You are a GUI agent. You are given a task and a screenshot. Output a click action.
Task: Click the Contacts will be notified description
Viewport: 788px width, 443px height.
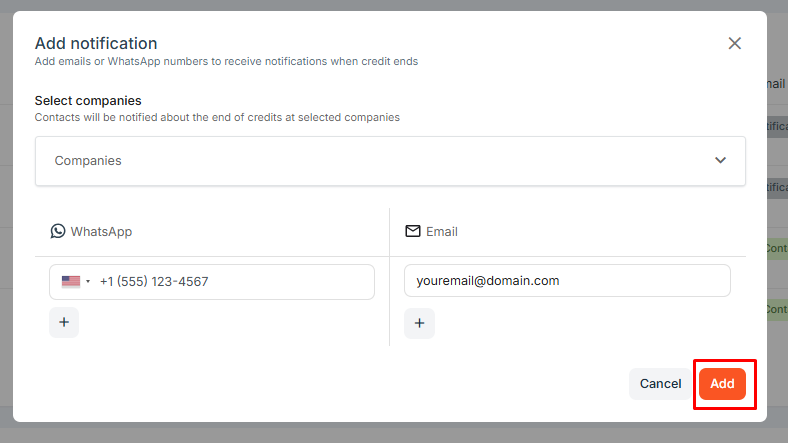click(217, 117)
